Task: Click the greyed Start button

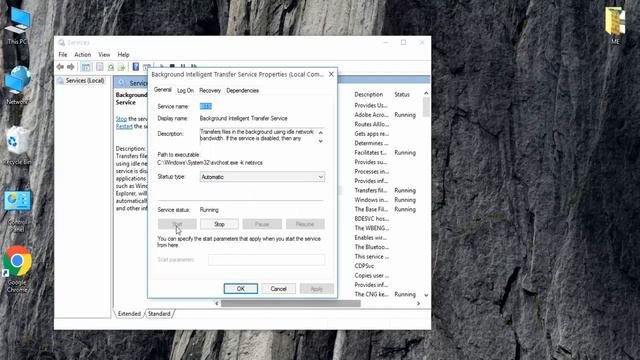Action: [177, 224]
